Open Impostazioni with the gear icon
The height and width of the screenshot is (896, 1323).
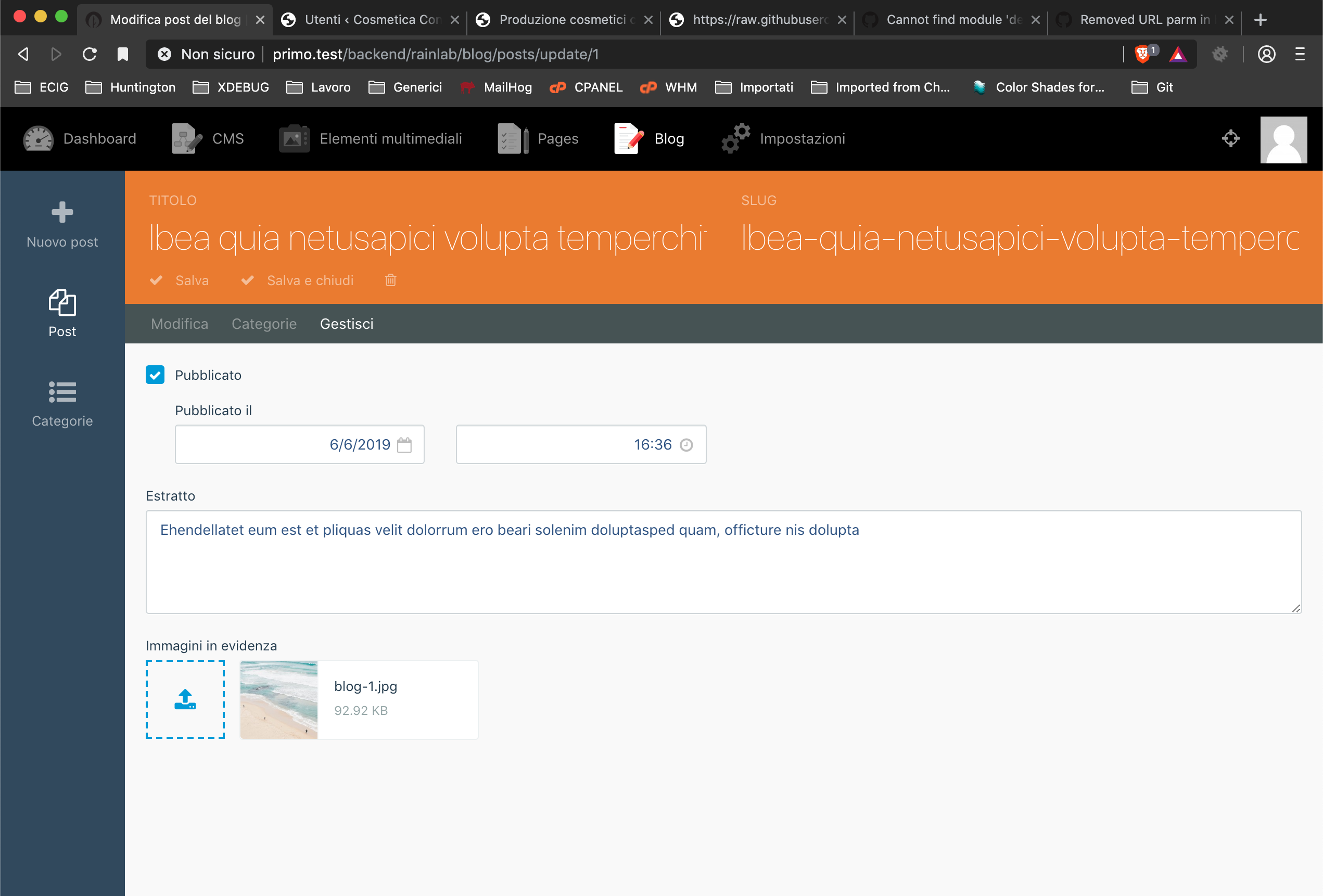[735, 138]
